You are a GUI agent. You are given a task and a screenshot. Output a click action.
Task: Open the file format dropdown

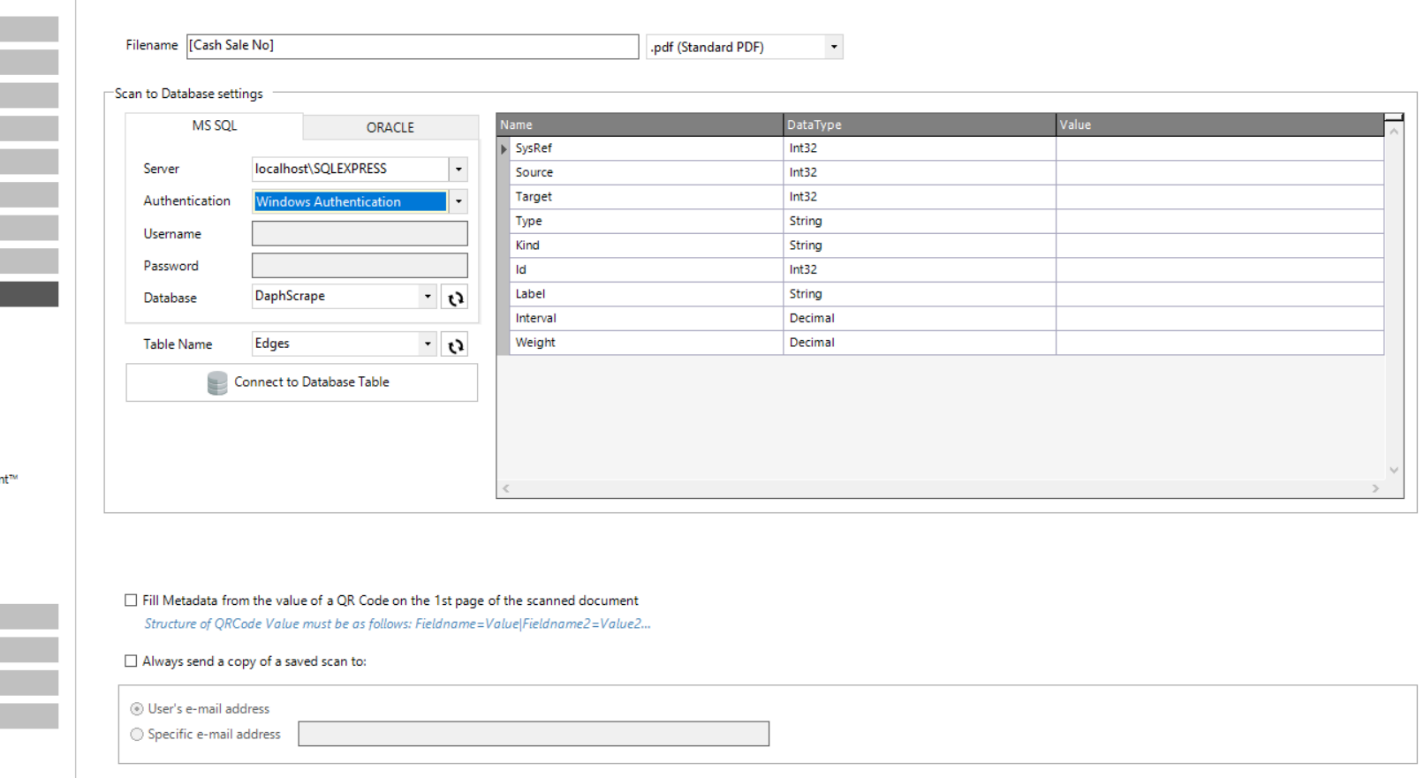tap(834, 47)
